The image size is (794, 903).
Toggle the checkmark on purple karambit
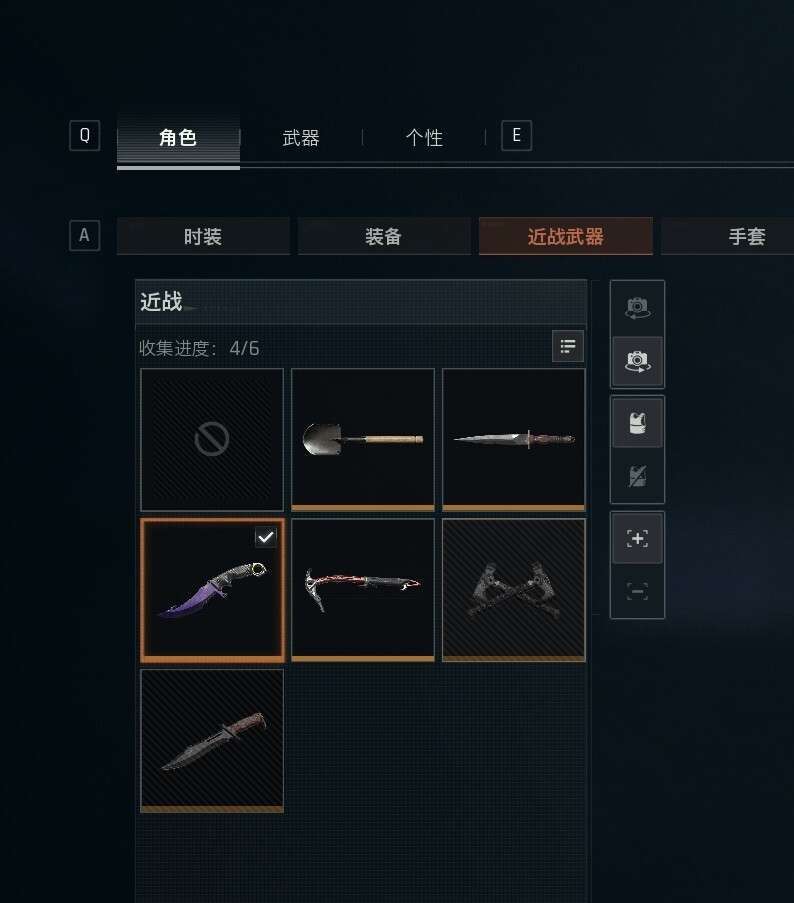[x=265, y=537]
